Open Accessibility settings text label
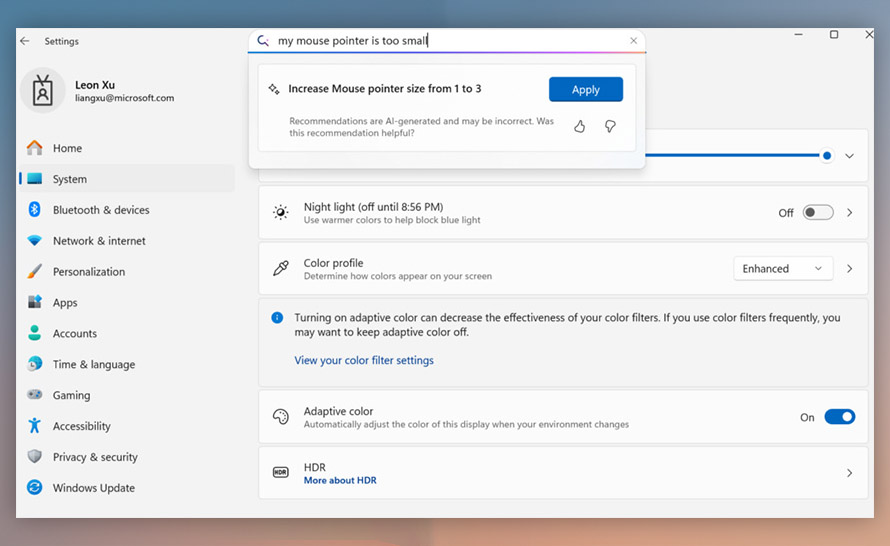 tap(82, 426)
